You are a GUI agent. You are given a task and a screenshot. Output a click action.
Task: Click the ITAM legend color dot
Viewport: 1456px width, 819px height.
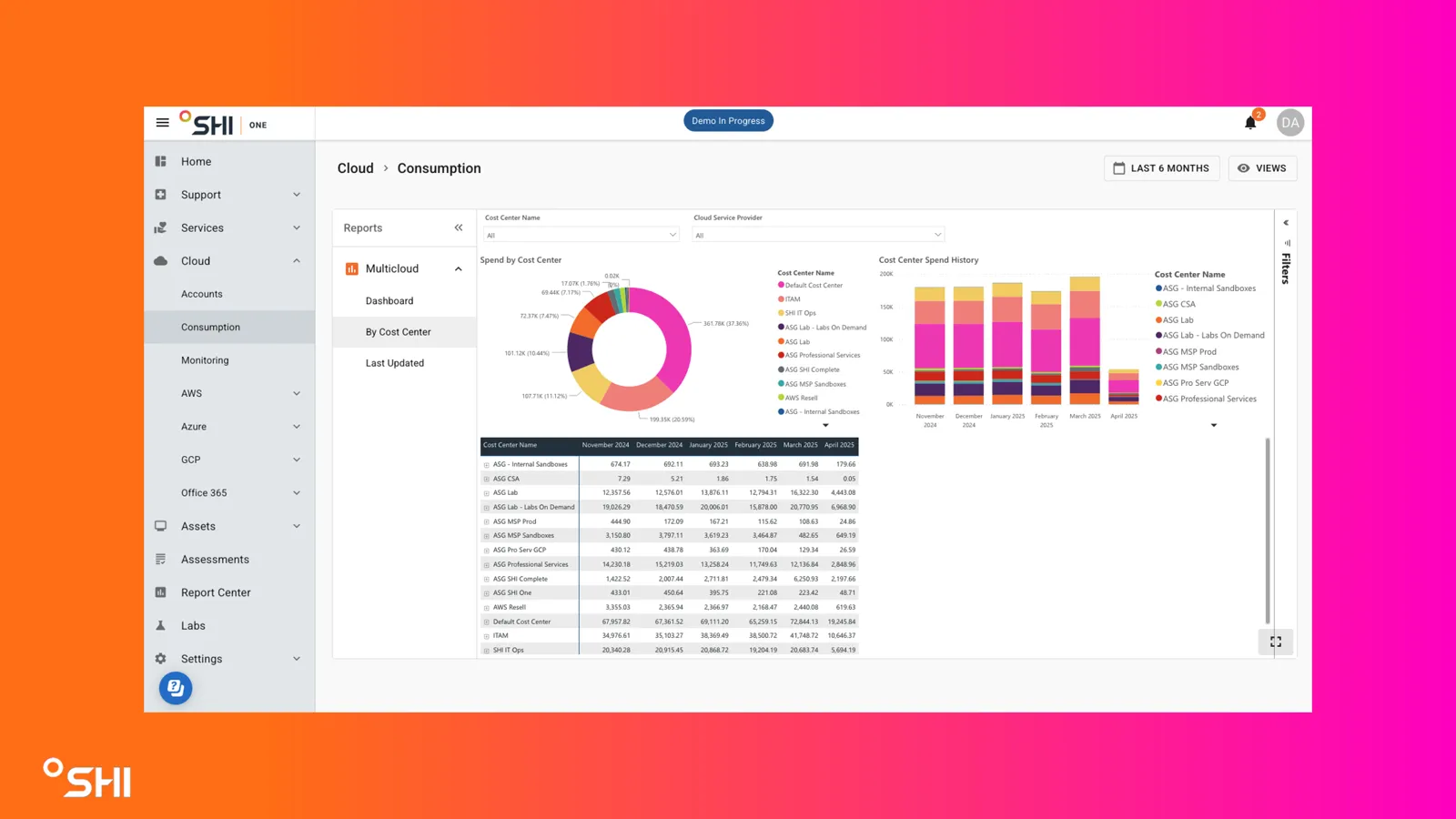click(781, 298)
